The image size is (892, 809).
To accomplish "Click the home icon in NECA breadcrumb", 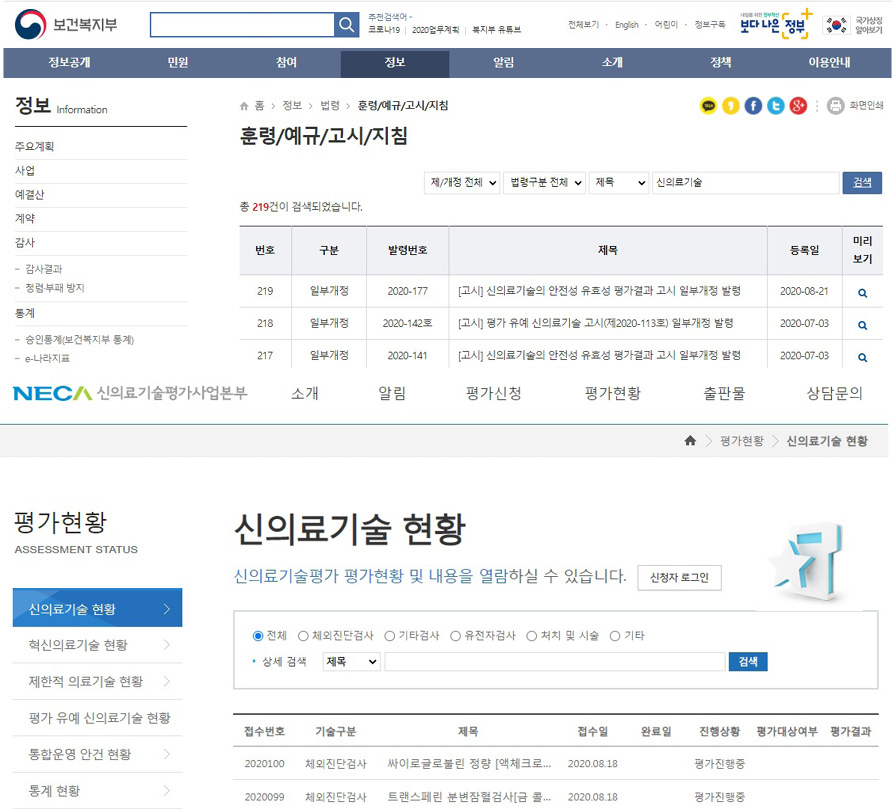I will point(690,441).
